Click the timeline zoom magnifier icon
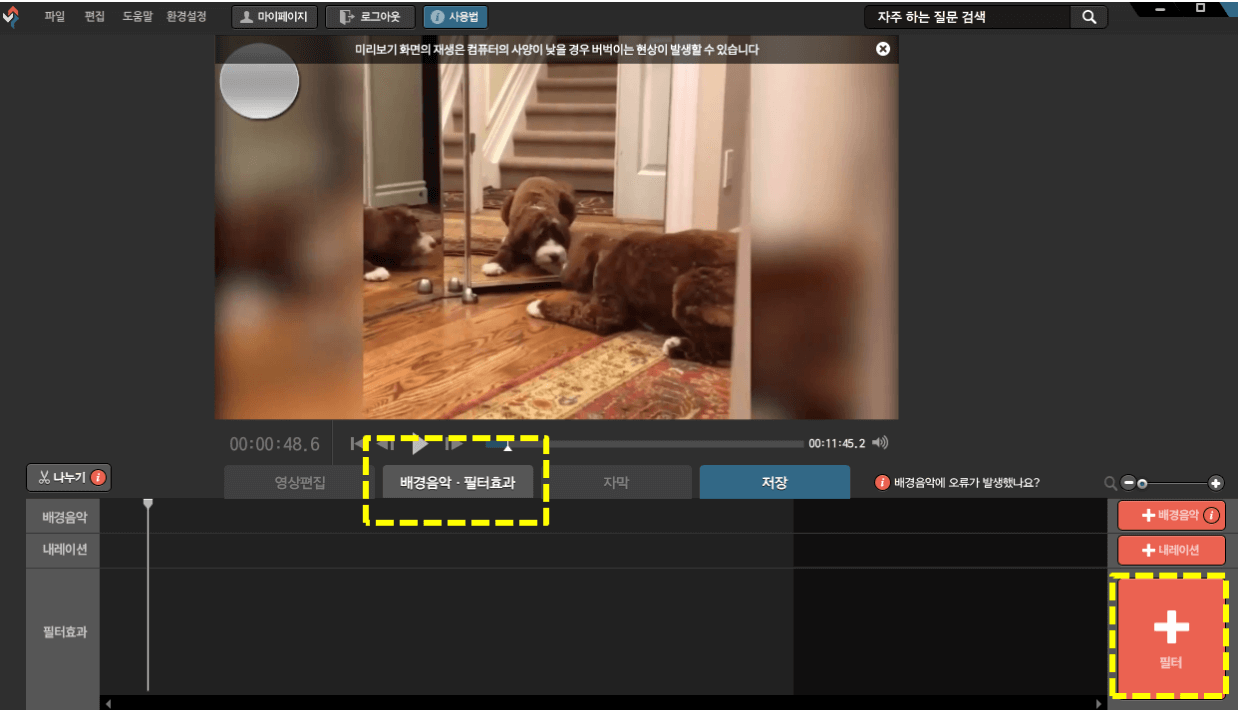The height and width of the screenshot is (710, 1240). 1111,483
